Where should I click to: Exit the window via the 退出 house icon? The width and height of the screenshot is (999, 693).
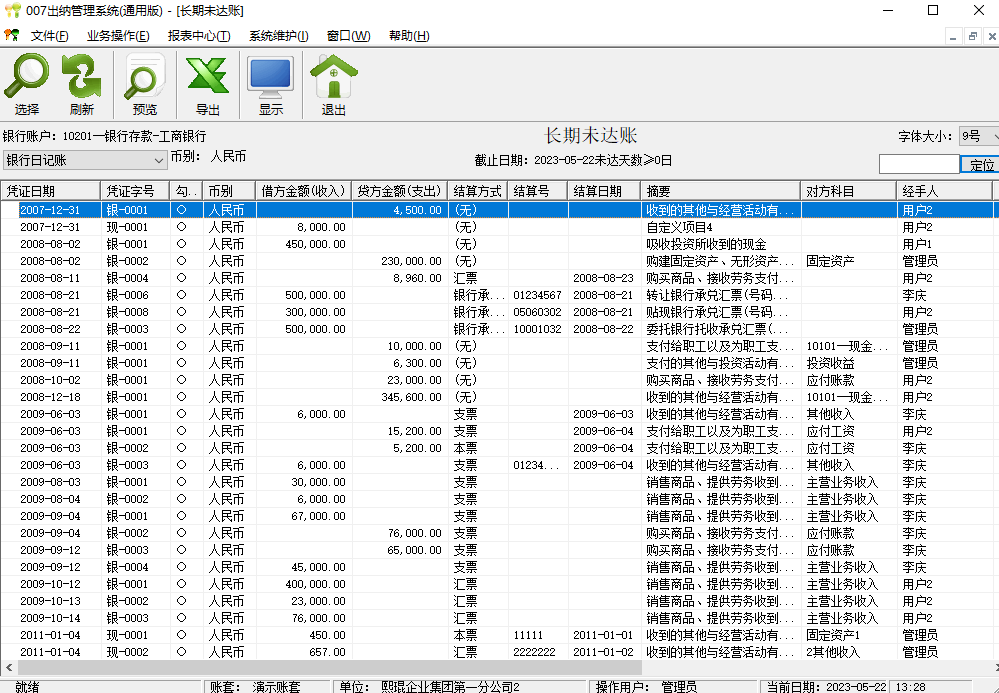(333, 85)
